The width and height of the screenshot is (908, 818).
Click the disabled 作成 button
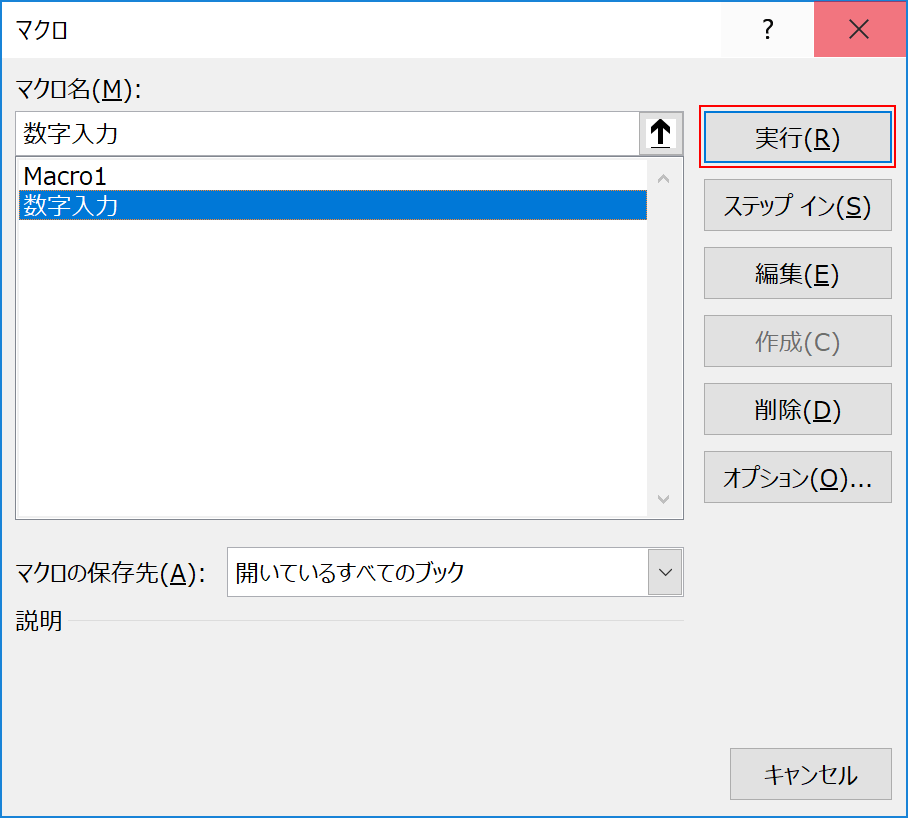[797, 341]
